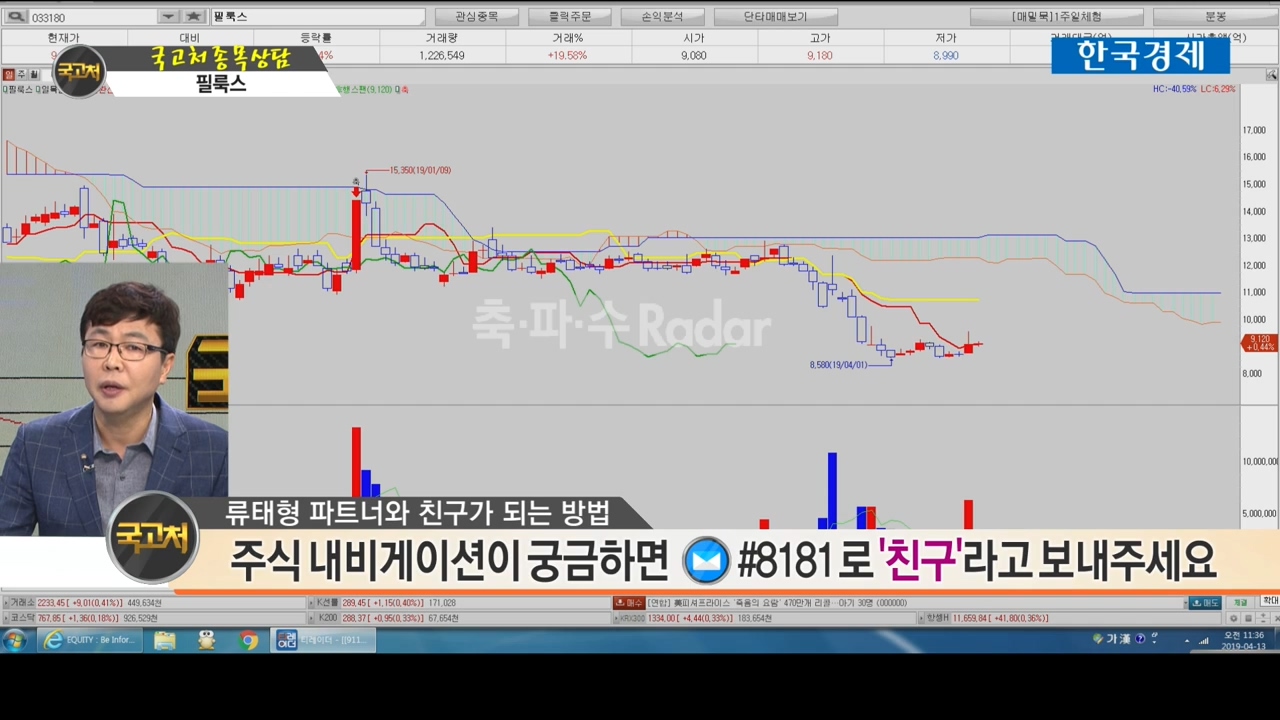Click the star favorites icon beside stock code
This screenshot has height=720, width=1280.
tap(194, 17)
